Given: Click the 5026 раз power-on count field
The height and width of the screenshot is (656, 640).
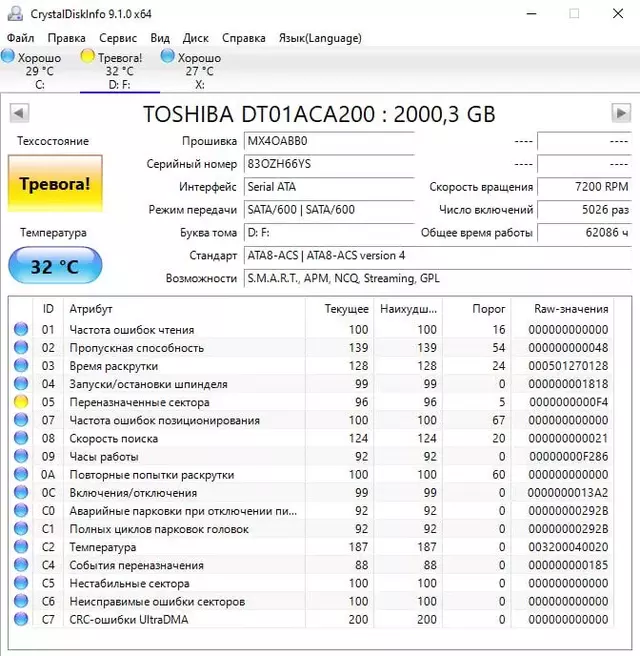Looking at the screenshot, I should pyautogui.click(x=584, y=210).
